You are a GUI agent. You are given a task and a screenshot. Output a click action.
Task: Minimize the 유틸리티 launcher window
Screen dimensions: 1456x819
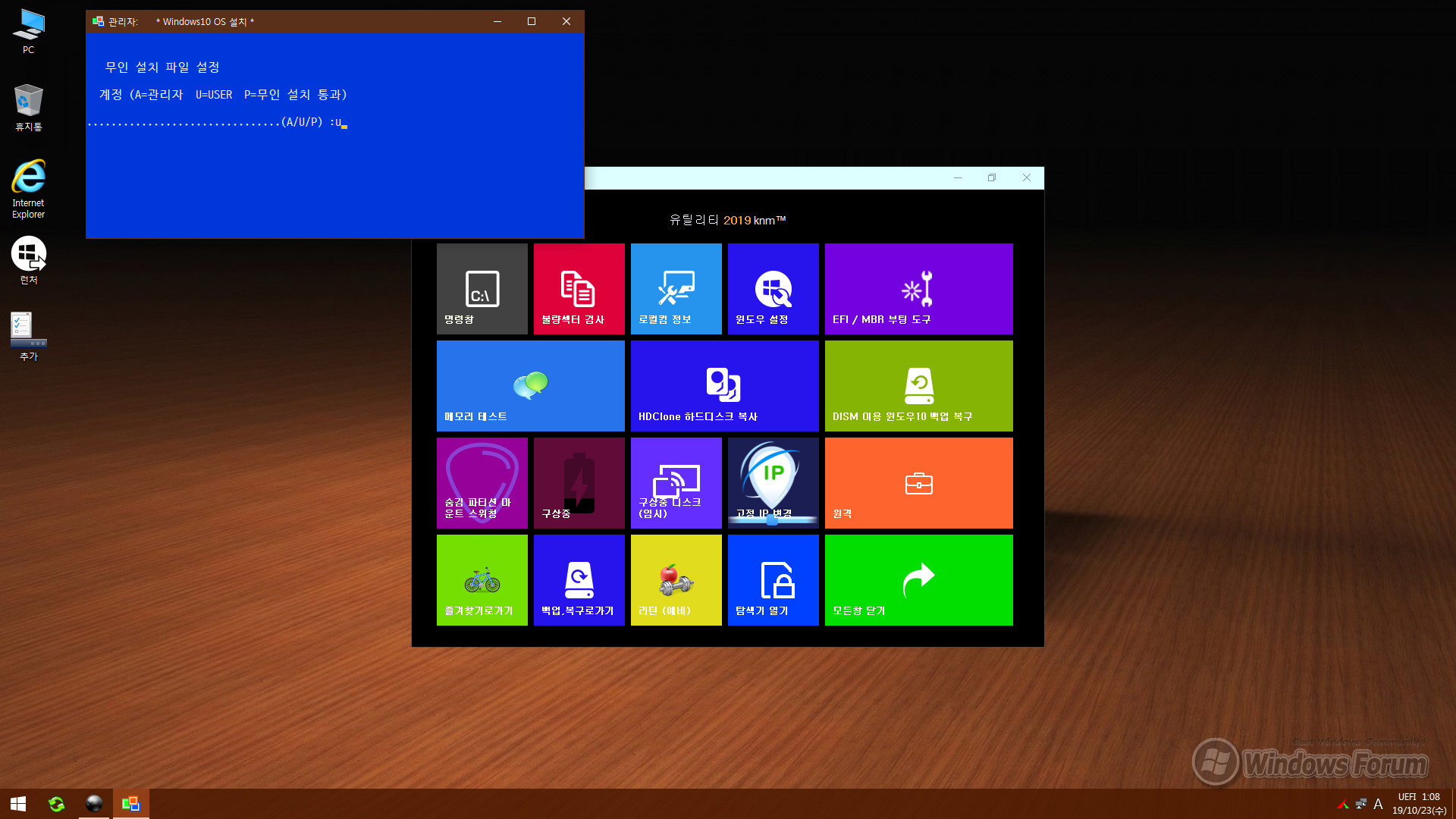(958, 177)
